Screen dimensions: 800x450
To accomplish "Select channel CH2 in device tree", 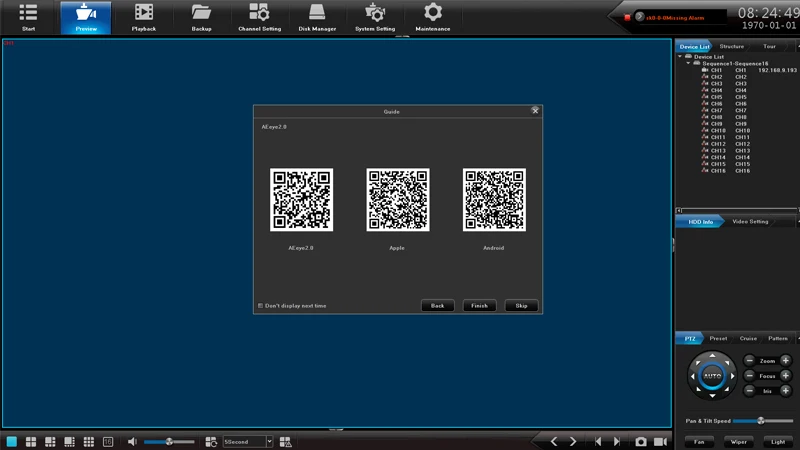I will point(724,77).
